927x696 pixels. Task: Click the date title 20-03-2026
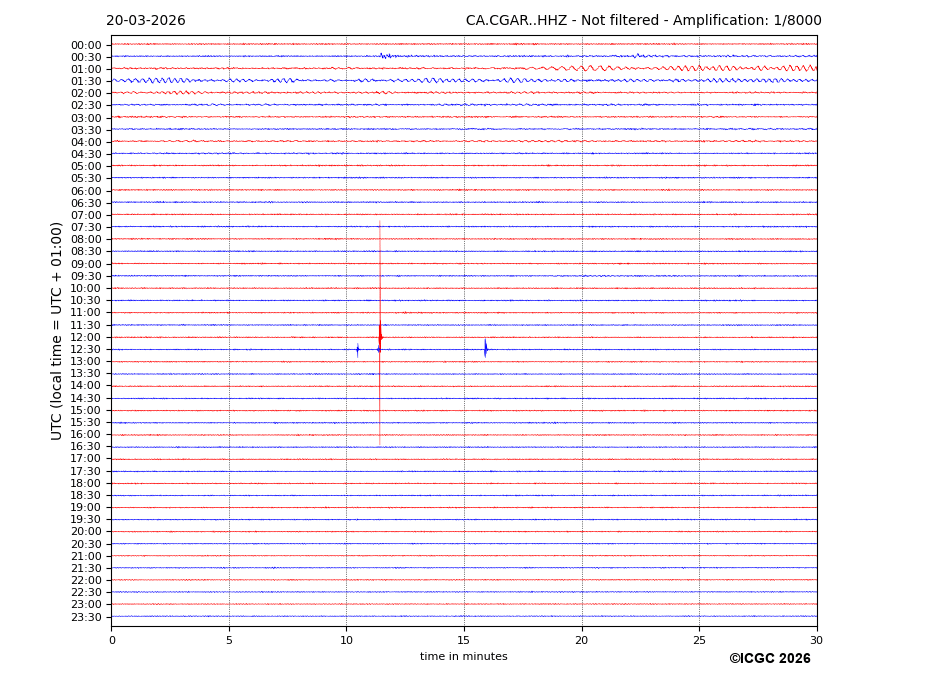click(x=146, y=21)
